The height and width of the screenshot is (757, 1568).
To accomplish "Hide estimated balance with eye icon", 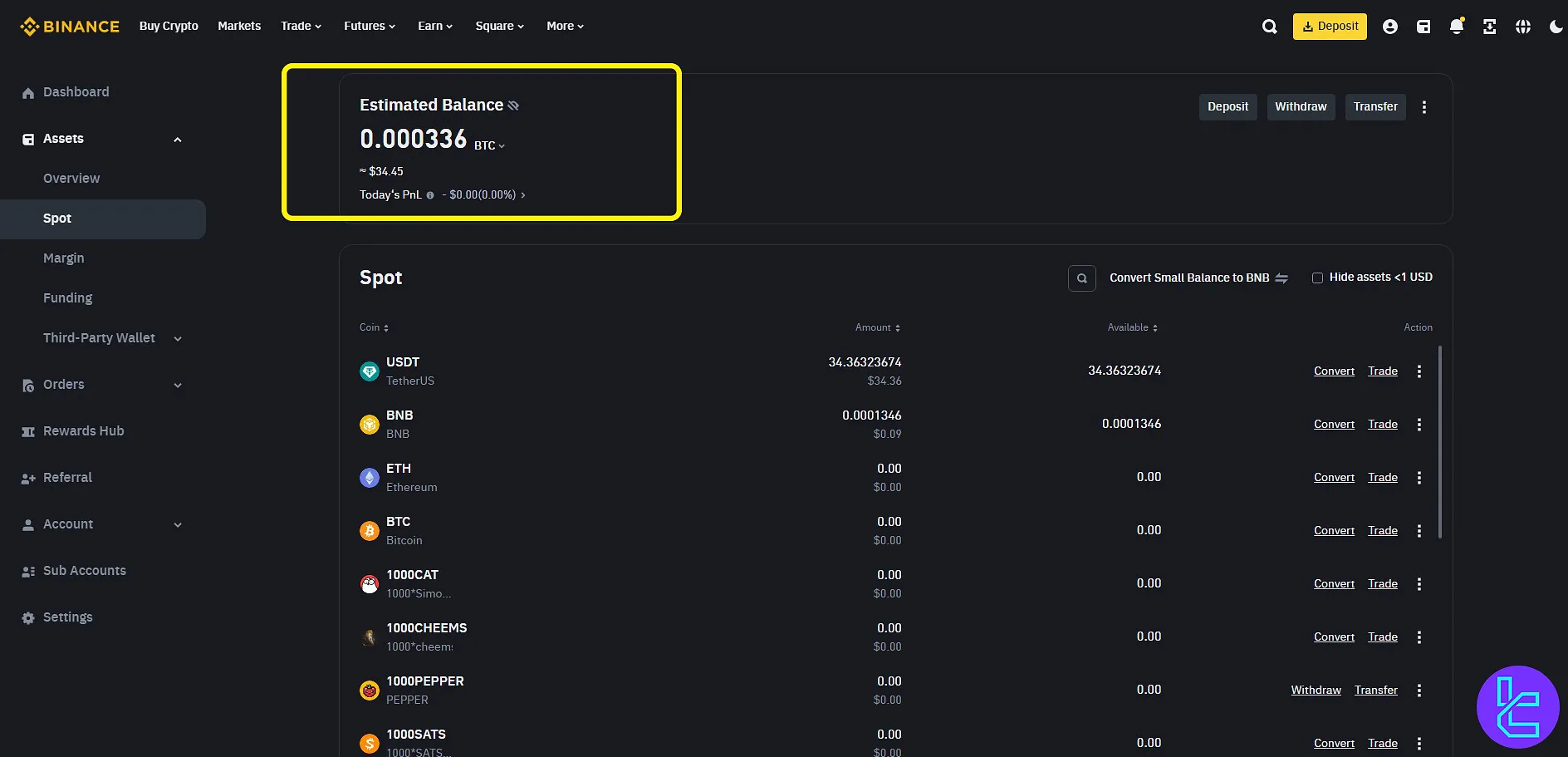I will [x=513, y=106].
